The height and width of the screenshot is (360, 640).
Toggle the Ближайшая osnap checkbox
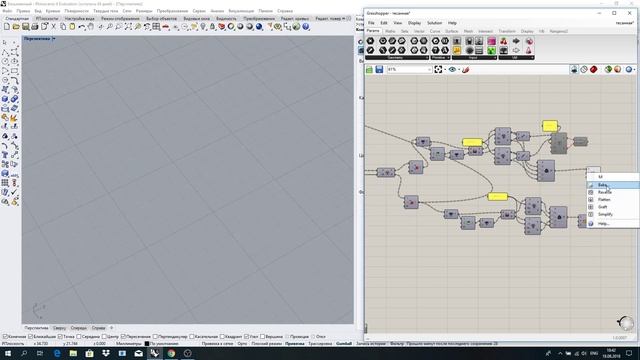click(30, 337)
